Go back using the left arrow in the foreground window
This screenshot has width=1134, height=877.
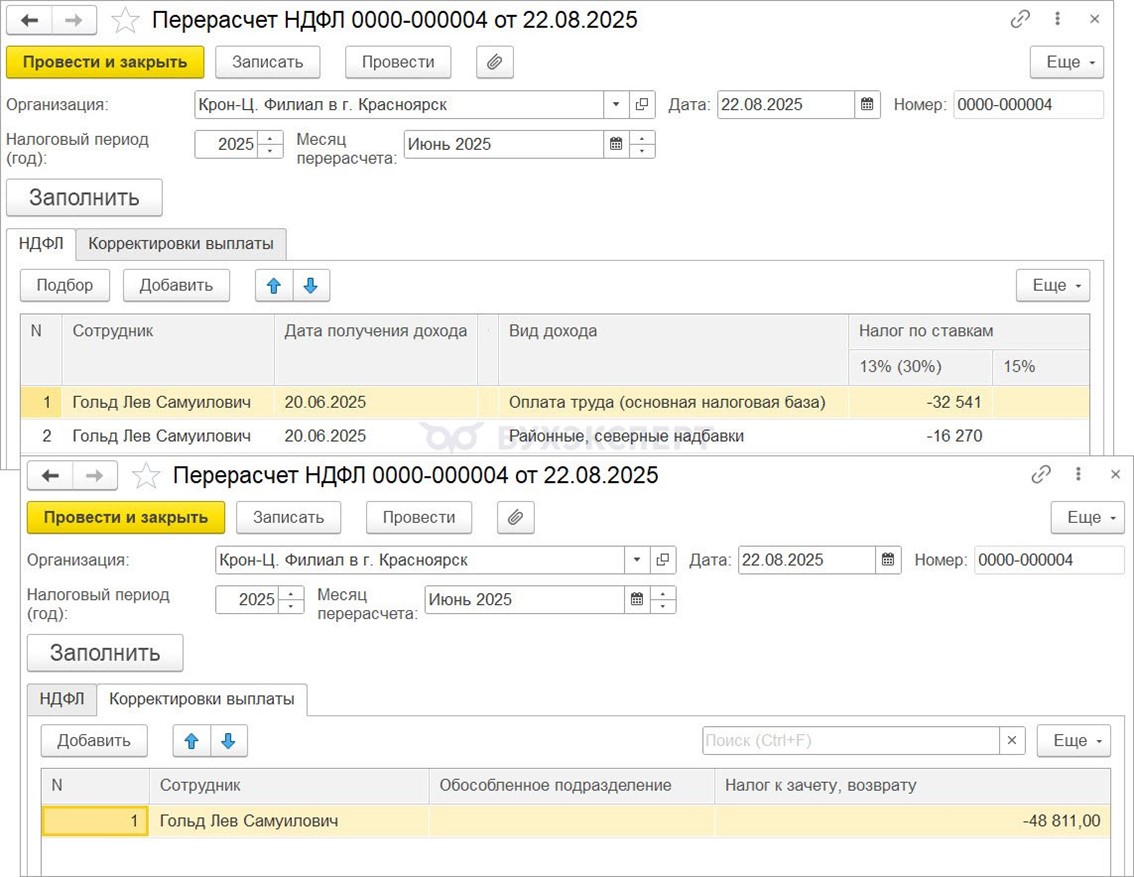click(x=50, y=475)
